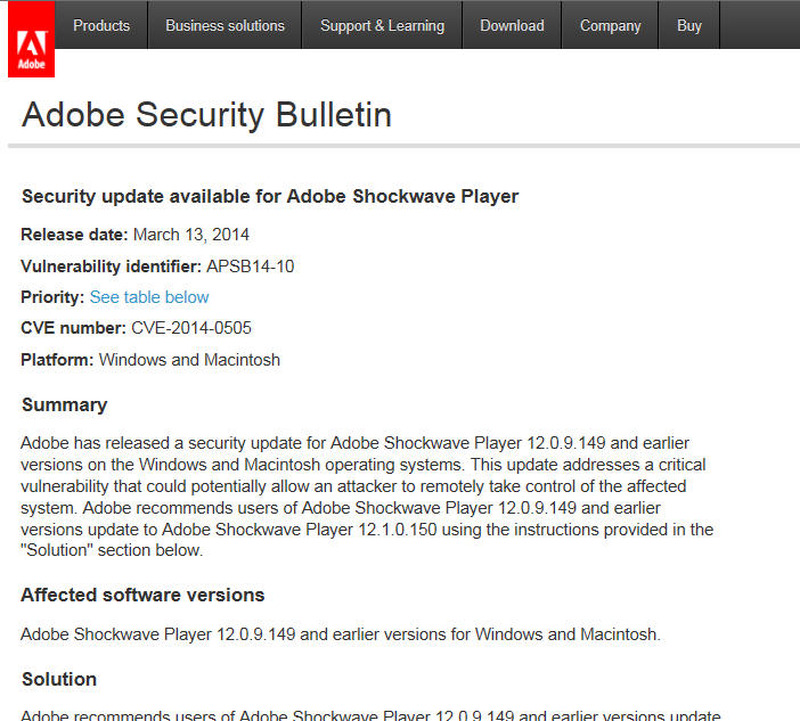Select Support & Learning in navigation
800x721 pixels.
[382, 25]
